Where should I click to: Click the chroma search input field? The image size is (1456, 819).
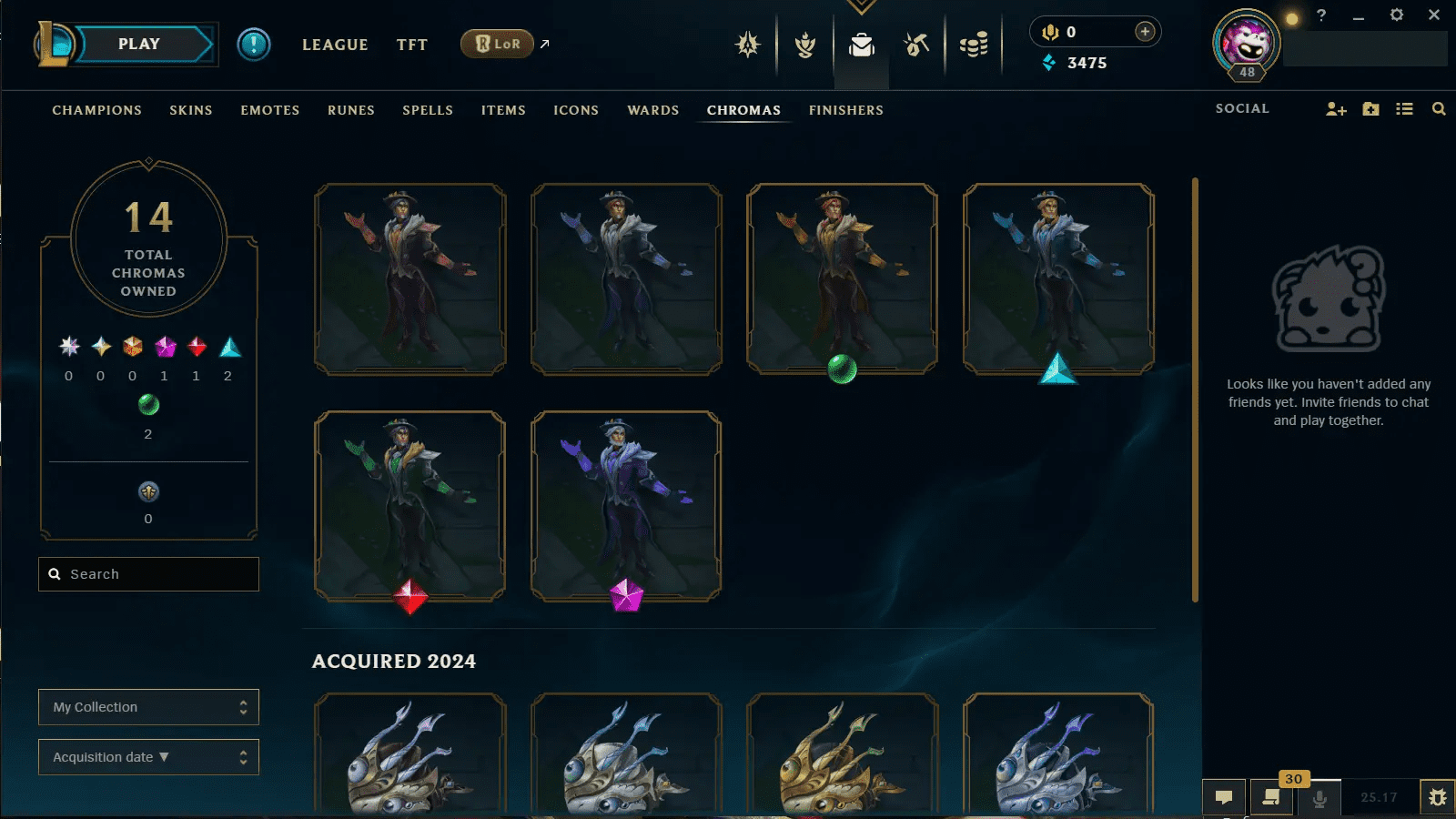pyautogui.click(x=148, y=574)
